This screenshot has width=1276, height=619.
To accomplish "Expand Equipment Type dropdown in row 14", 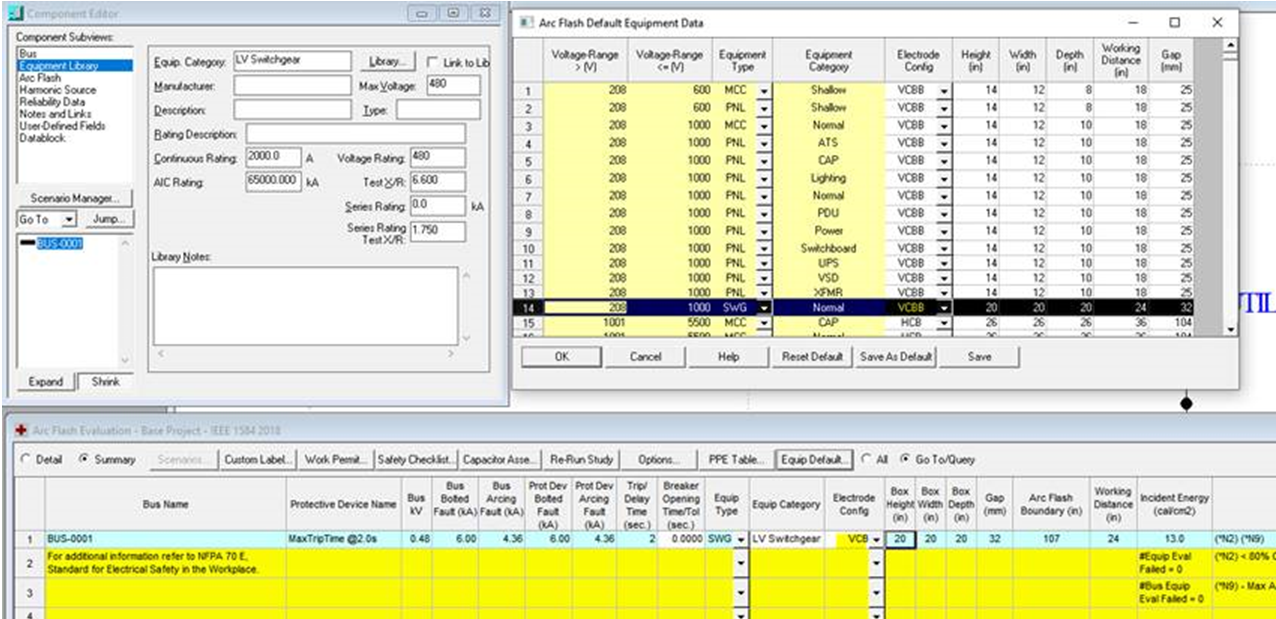I will pos(764,308).
